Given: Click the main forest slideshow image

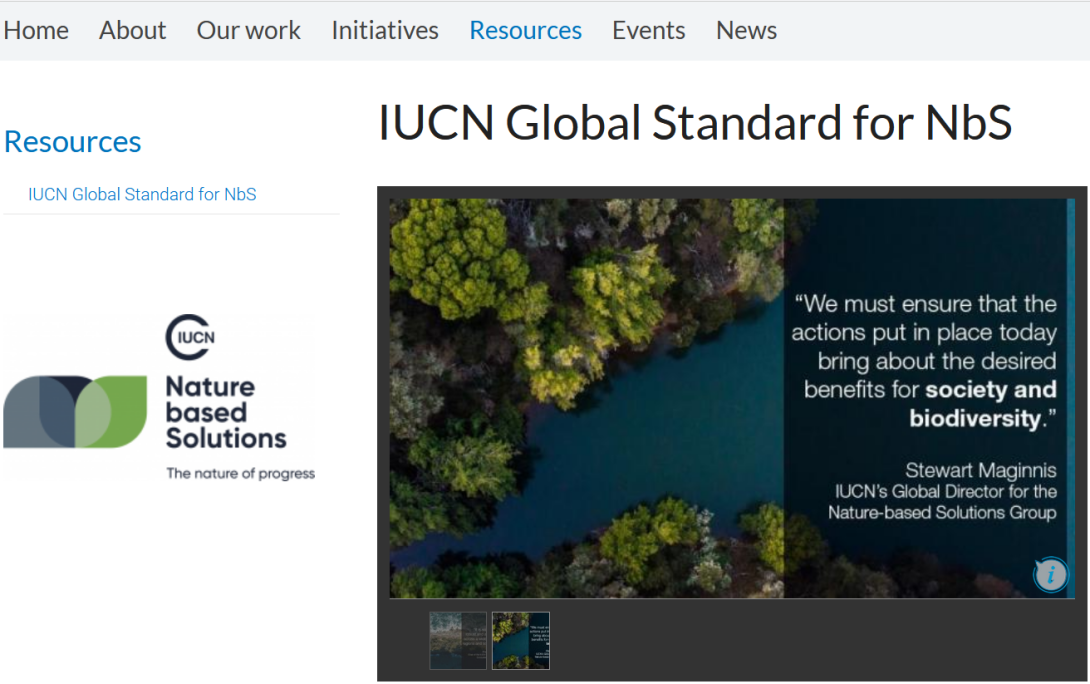Looking at the screenshot, I should [x=731, y=398].
